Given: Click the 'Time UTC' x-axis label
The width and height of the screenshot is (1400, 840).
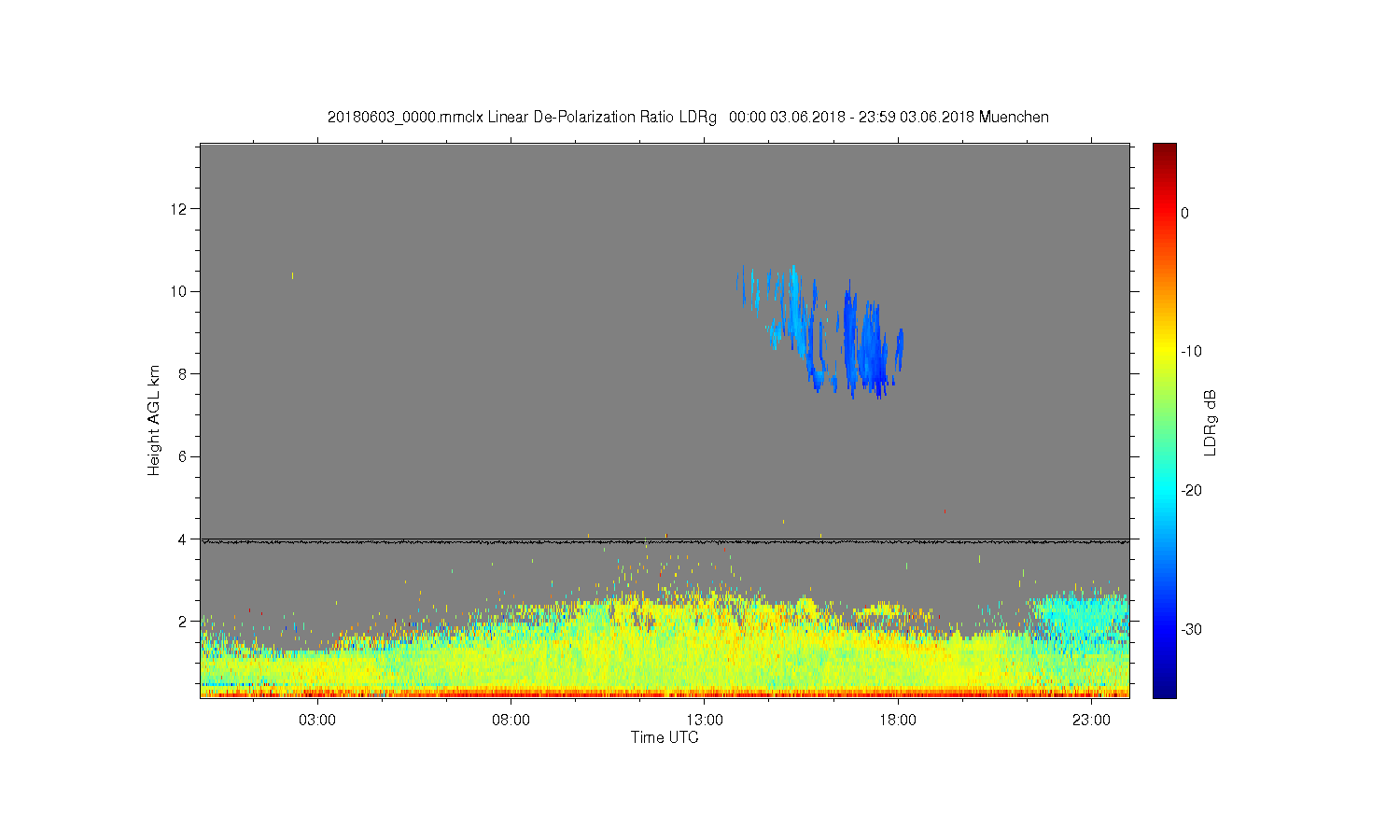Looking at the screenshot, I should click(x=665, y=737).
